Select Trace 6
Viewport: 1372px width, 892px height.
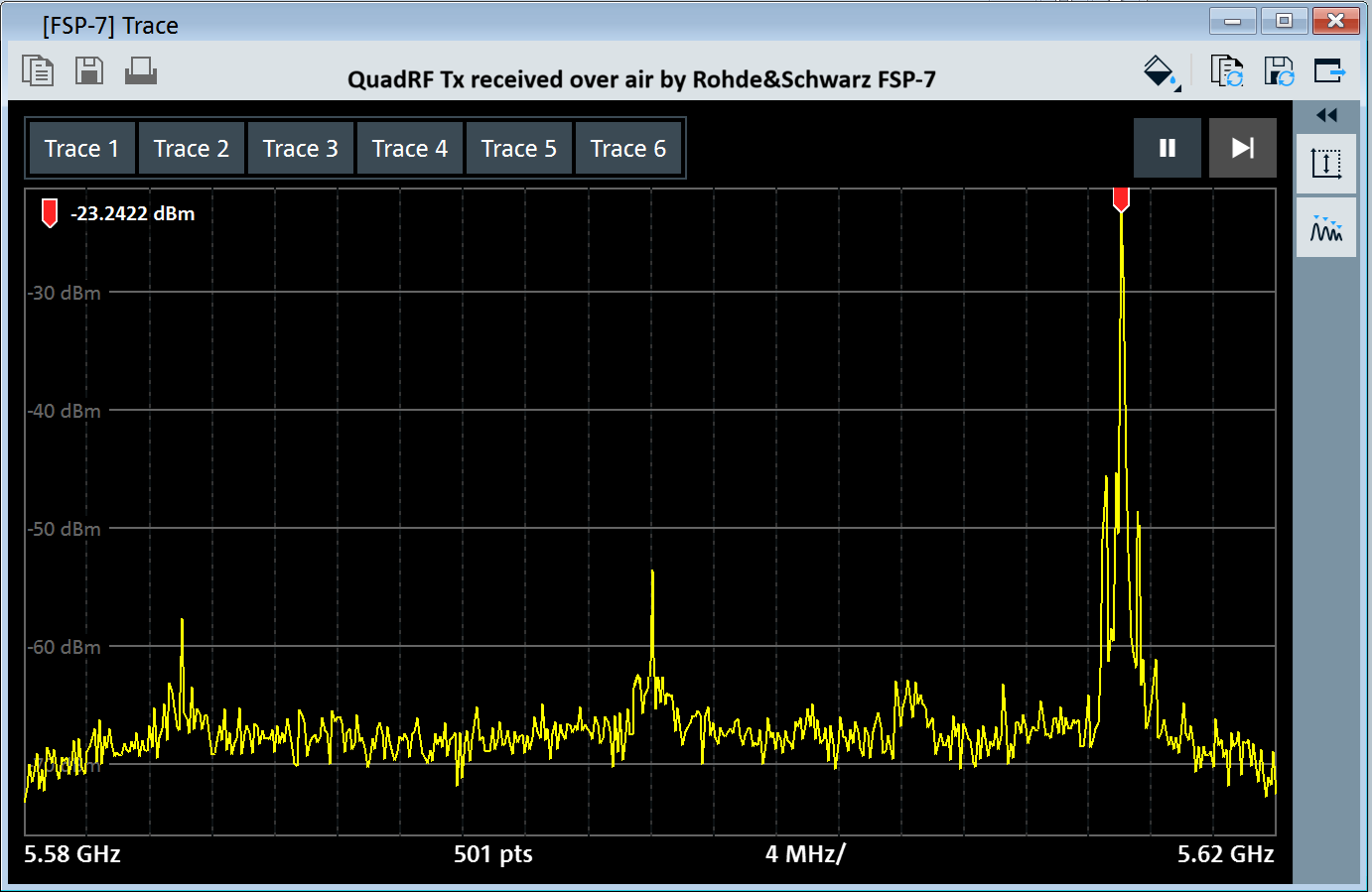pos(628,148)
